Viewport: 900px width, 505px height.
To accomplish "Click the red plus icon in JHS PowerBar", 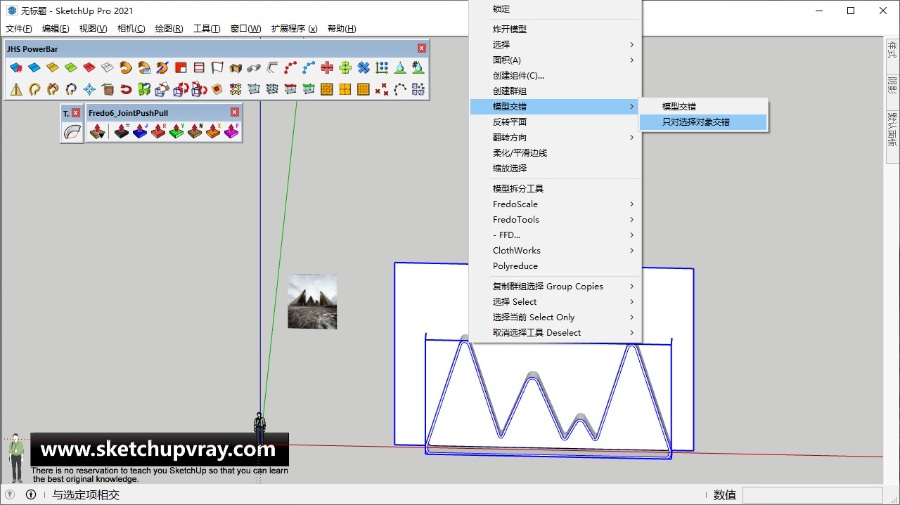I will point(327,68).
